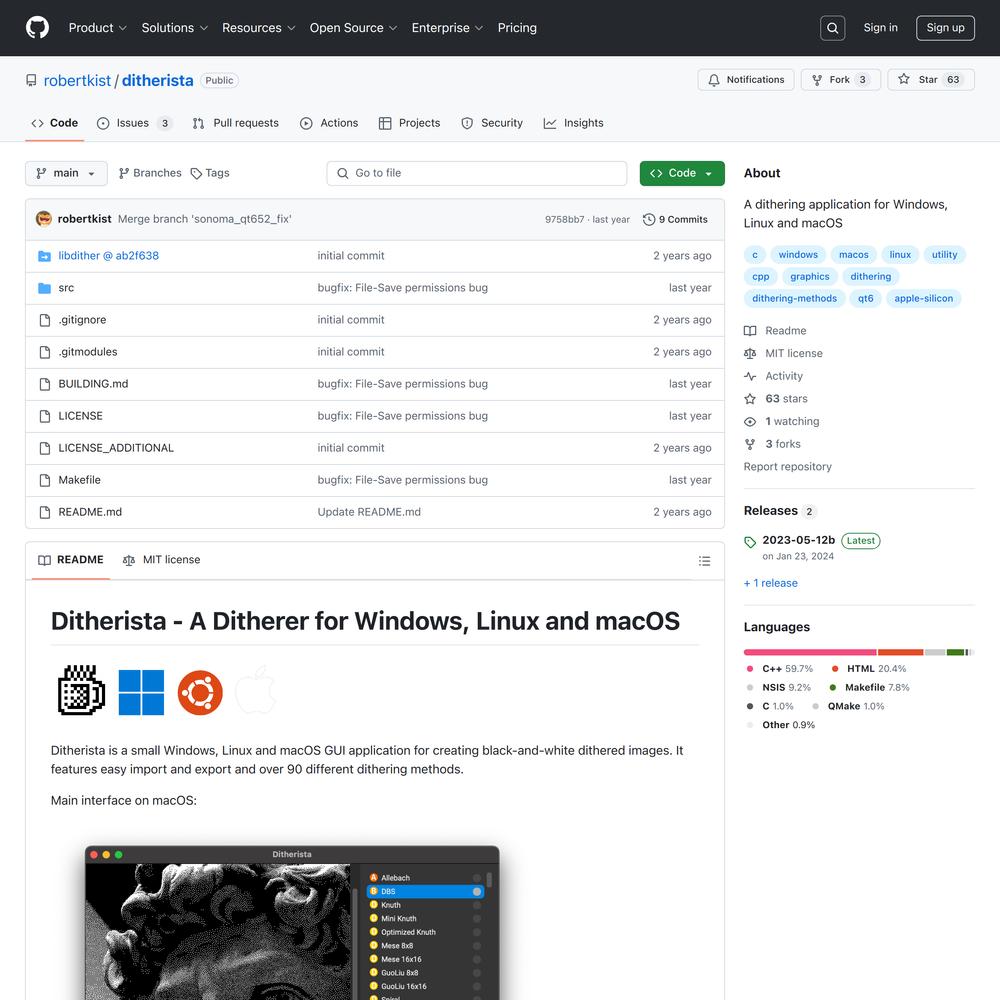Click the 'dithering-methods' topic tag

pyautogui.click(x=794, y=298)
